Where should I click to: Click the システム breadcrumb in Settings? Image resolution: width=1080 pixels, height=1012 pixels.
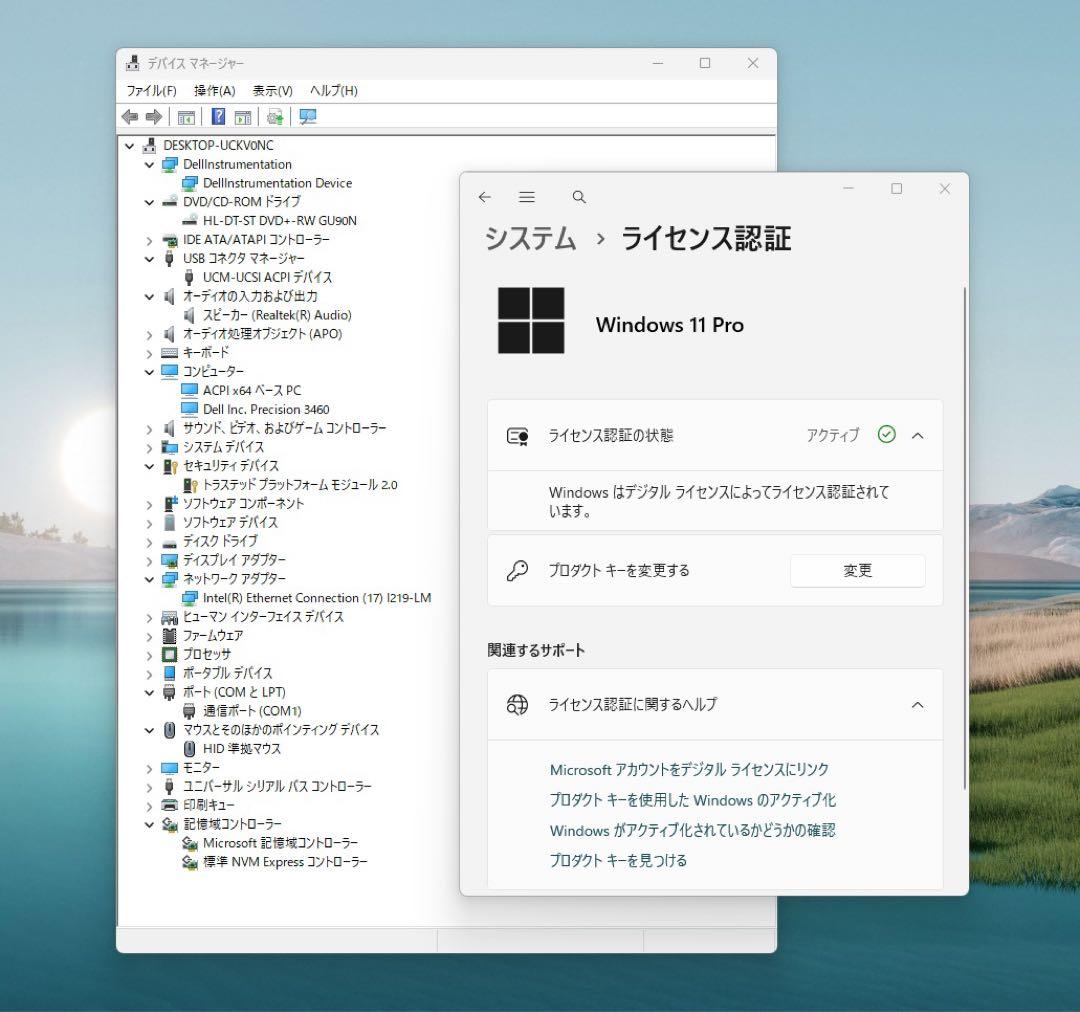coord(530,239)
